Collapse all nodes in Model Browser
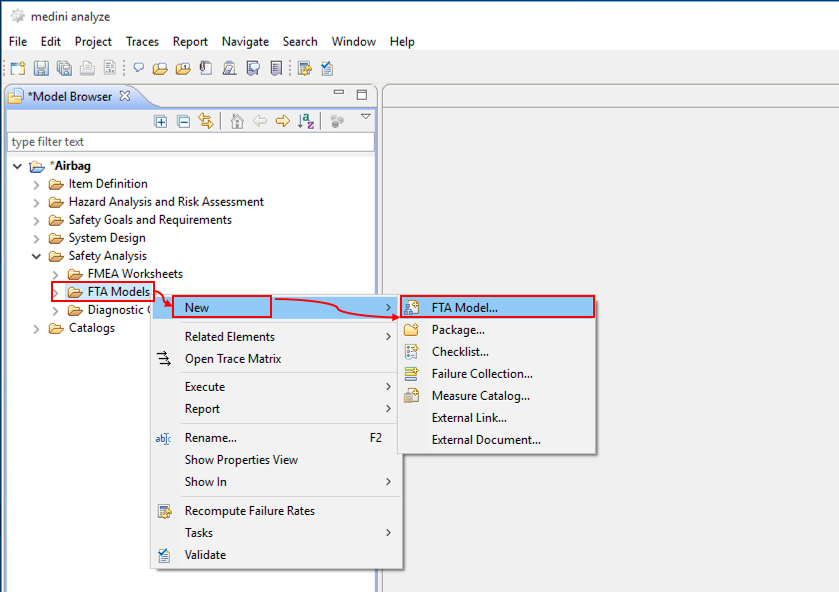Image resolution: width=839 pixels, height=592 pixels. 183,121
